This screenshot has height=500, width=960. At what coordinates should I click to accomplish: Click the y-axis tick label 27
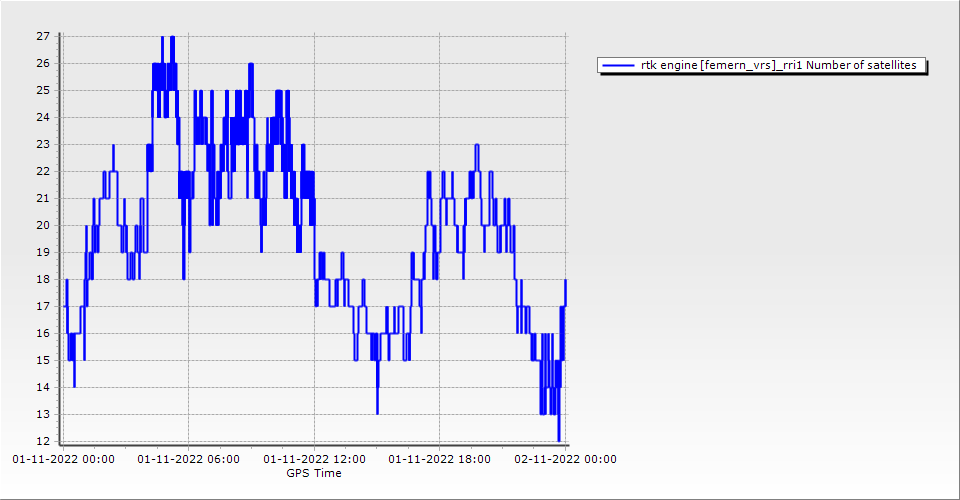(x=43, y=36)
